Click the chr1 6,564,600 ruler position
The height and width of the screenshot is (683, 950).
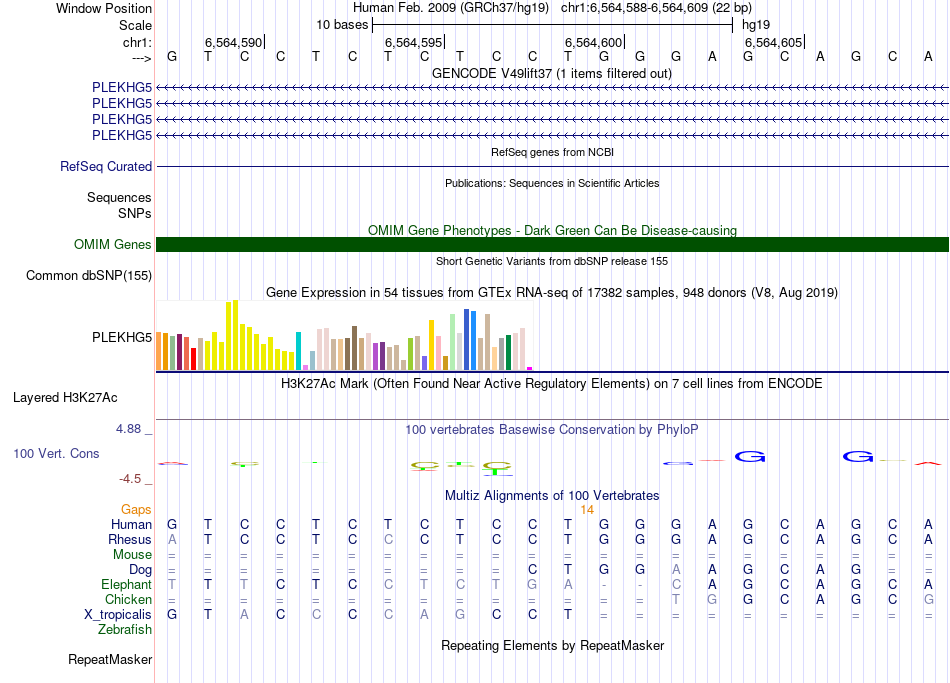[594, 43]
